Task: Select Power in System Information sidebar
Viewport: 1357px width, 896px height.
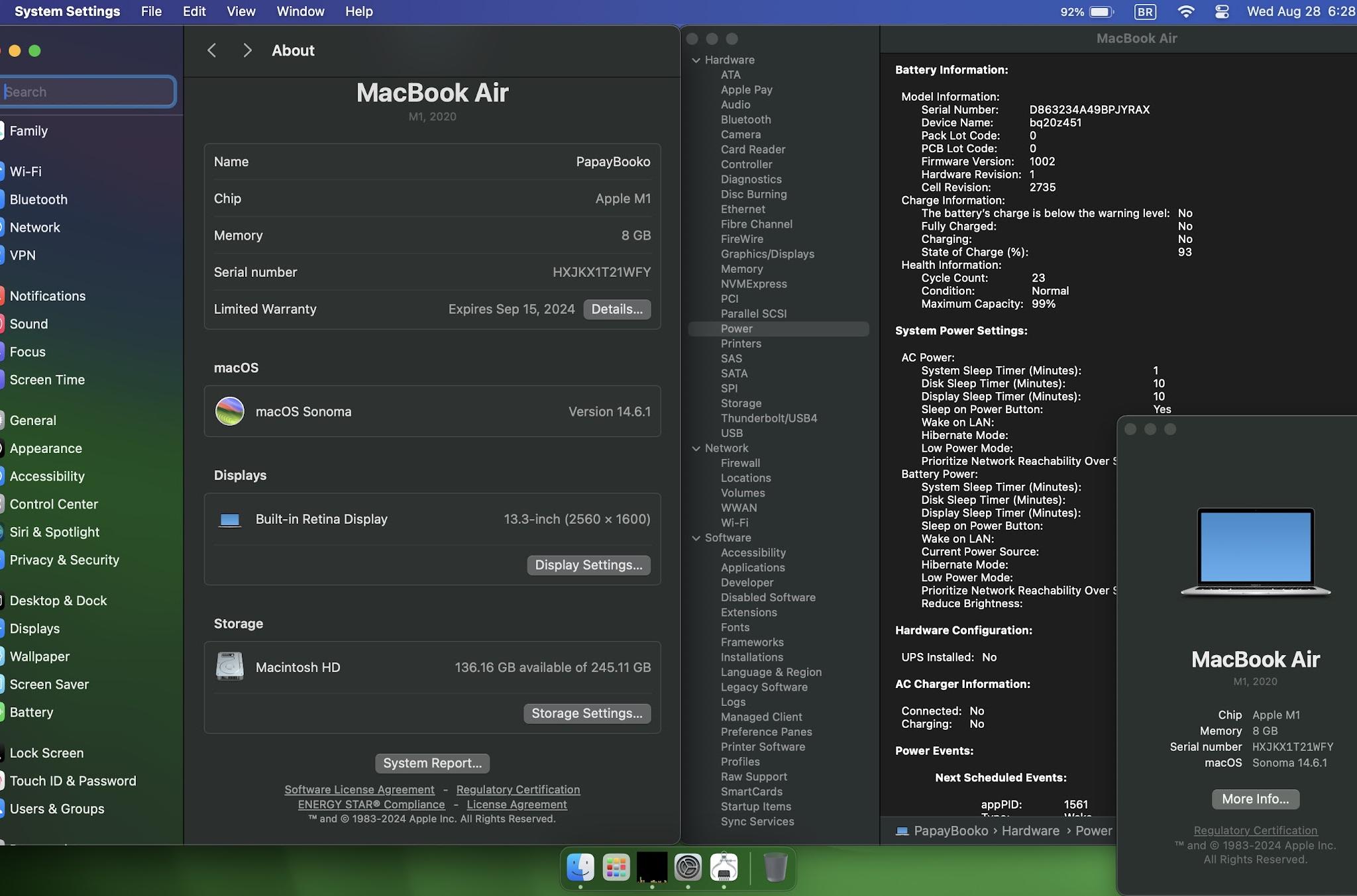Action: (x=779, y=329)
